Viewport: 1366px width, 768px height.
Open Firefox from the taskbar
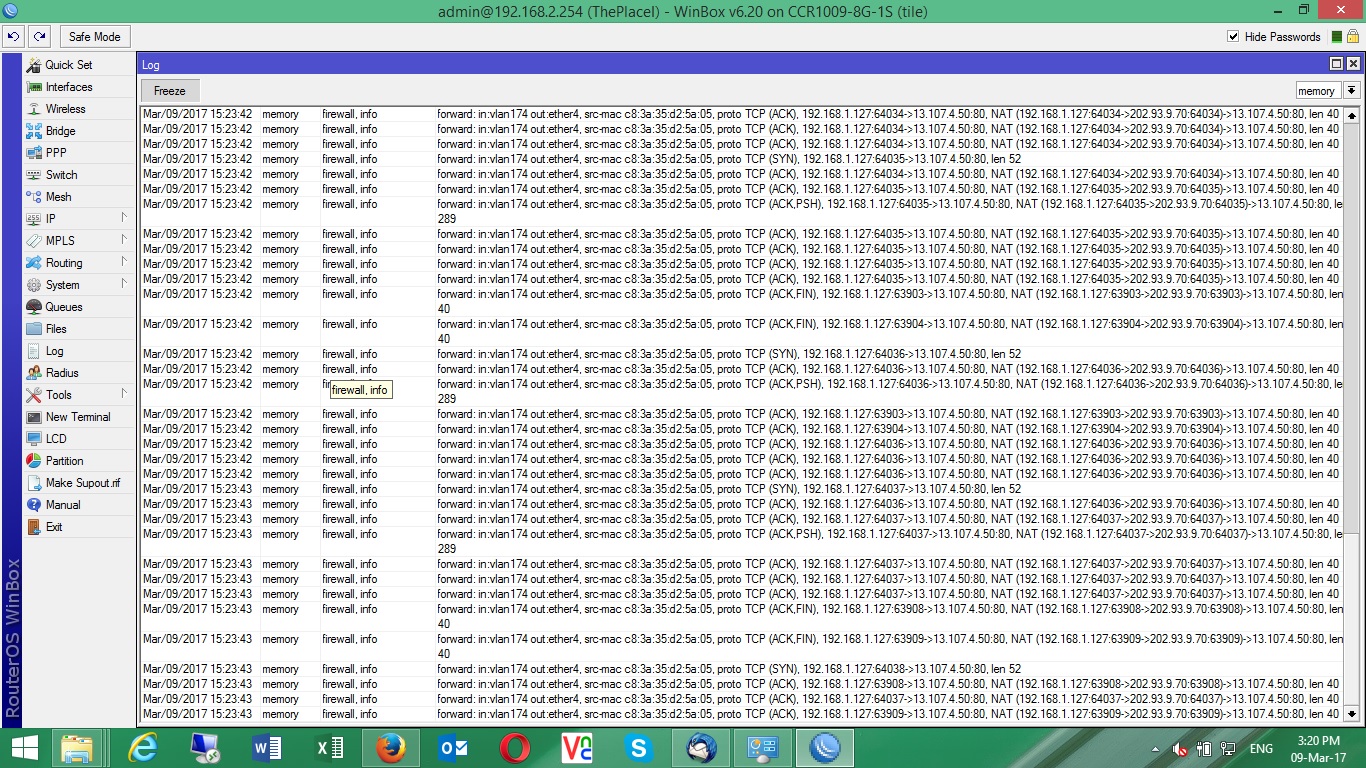point(391,748)
